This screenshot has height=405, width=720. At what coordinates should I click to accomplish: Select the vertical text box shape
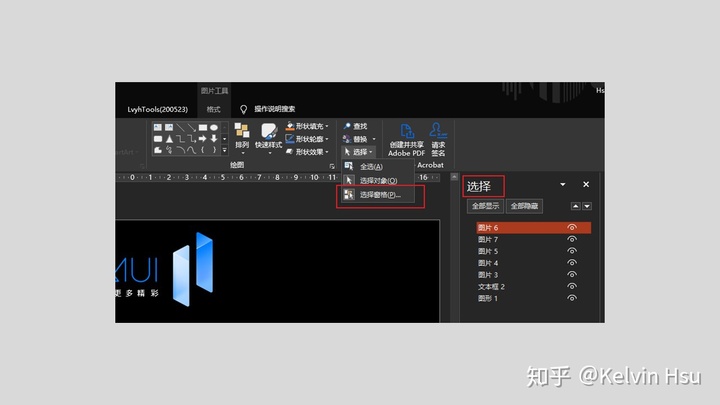tap(169, 127)
